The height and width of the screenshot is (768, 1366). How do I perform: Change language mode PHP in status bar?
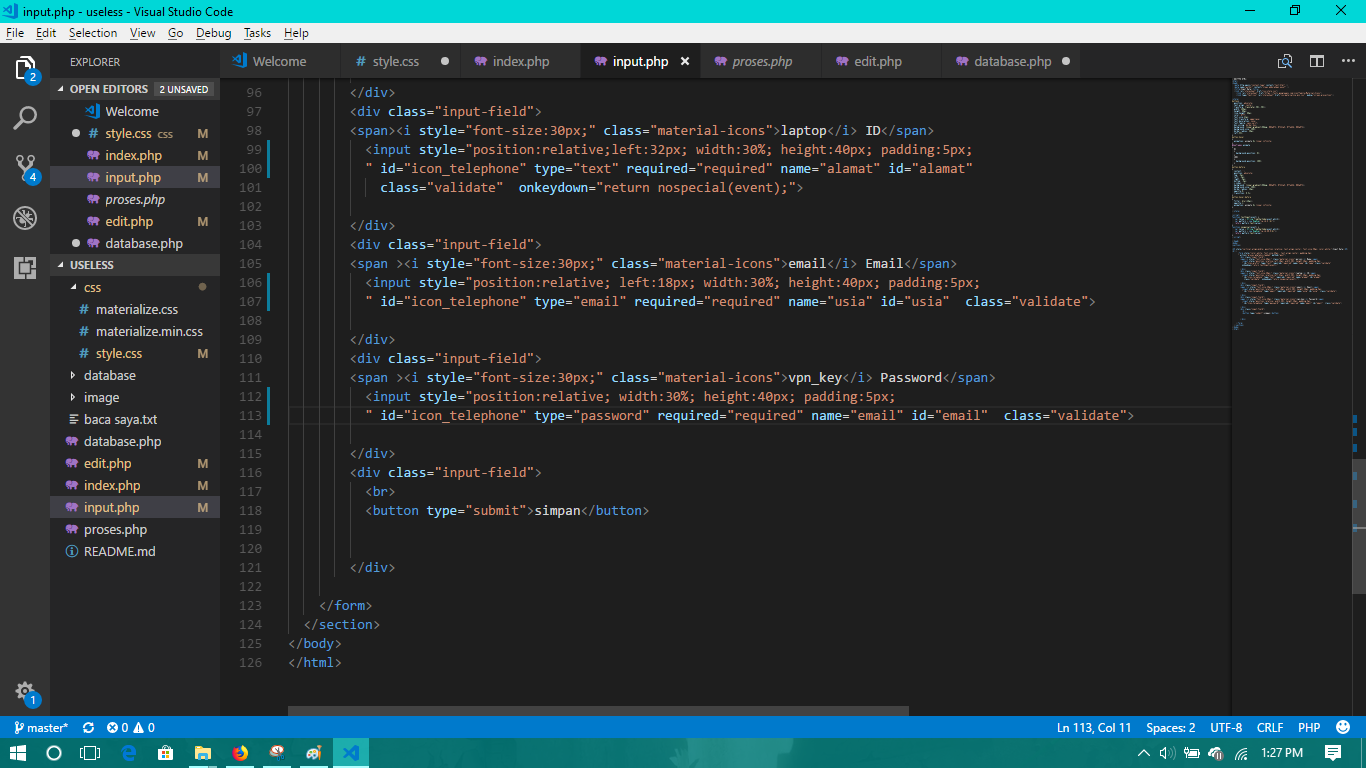pos(1309,727)
